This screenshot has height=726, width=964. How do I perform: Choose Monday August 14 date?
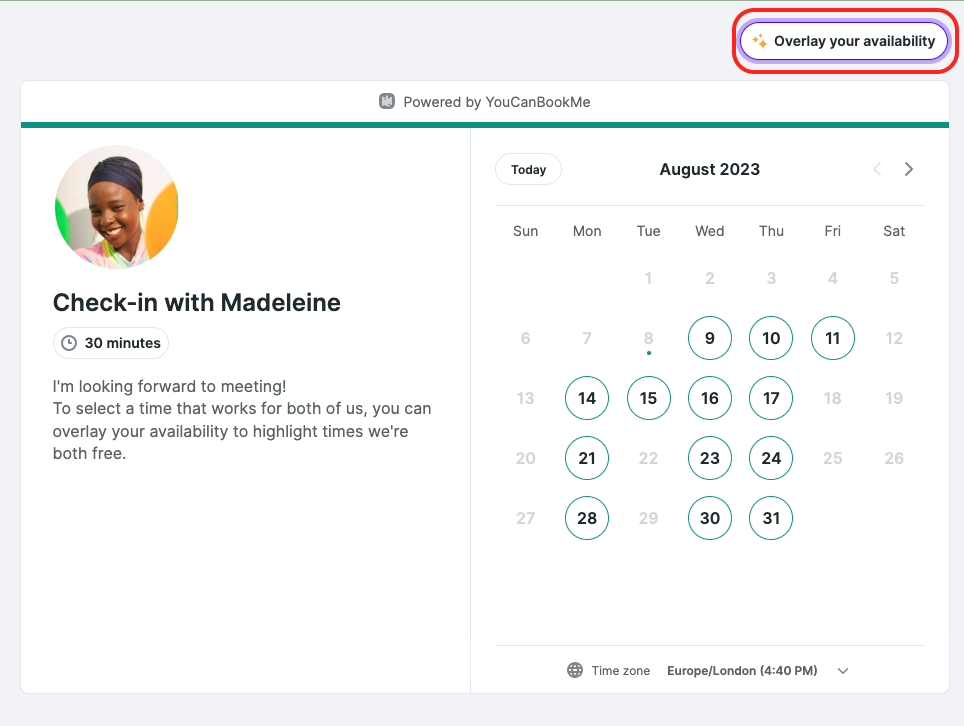(587, 398)
